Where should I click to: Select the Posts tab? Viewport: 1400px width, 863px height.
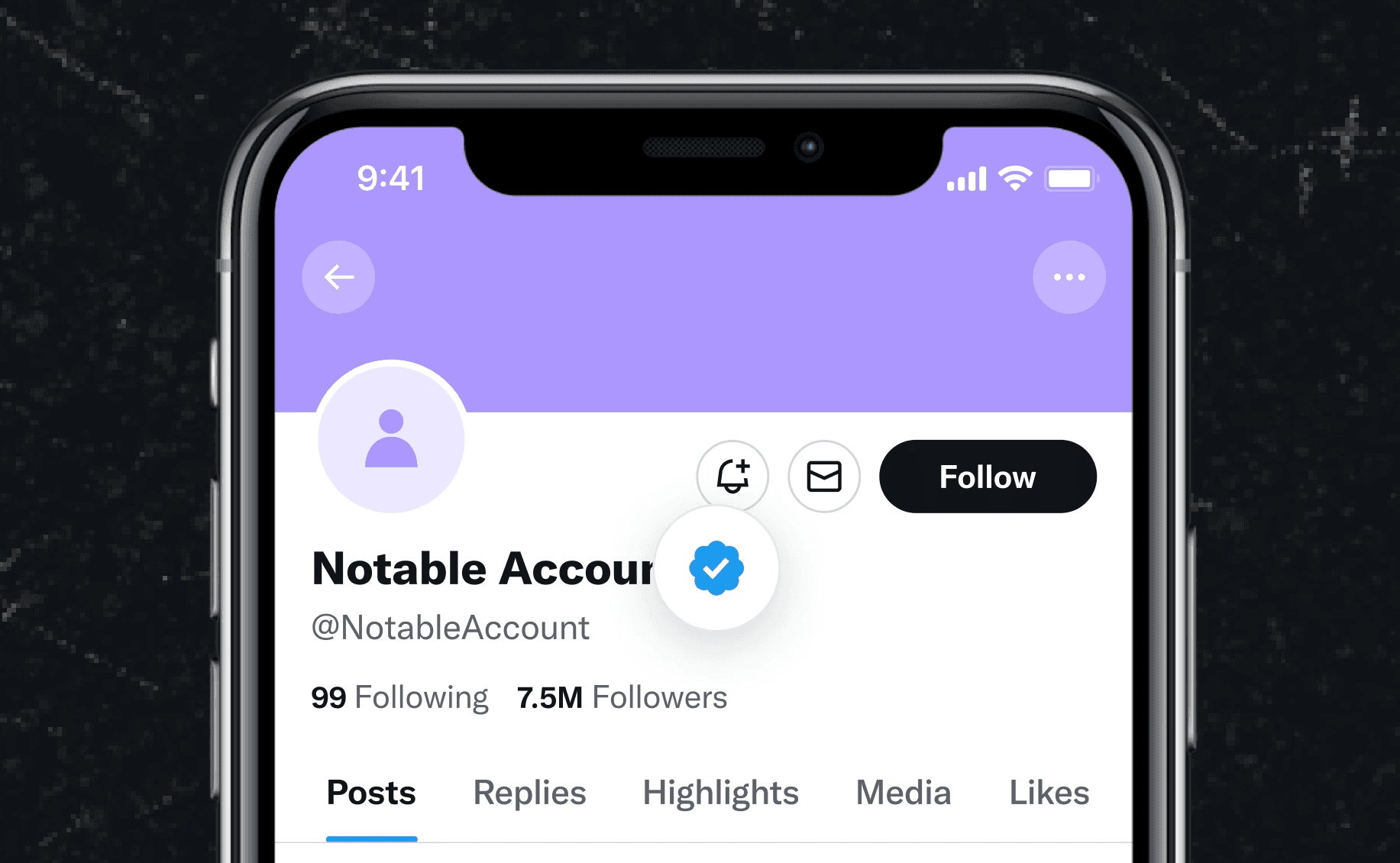[371, 793]
